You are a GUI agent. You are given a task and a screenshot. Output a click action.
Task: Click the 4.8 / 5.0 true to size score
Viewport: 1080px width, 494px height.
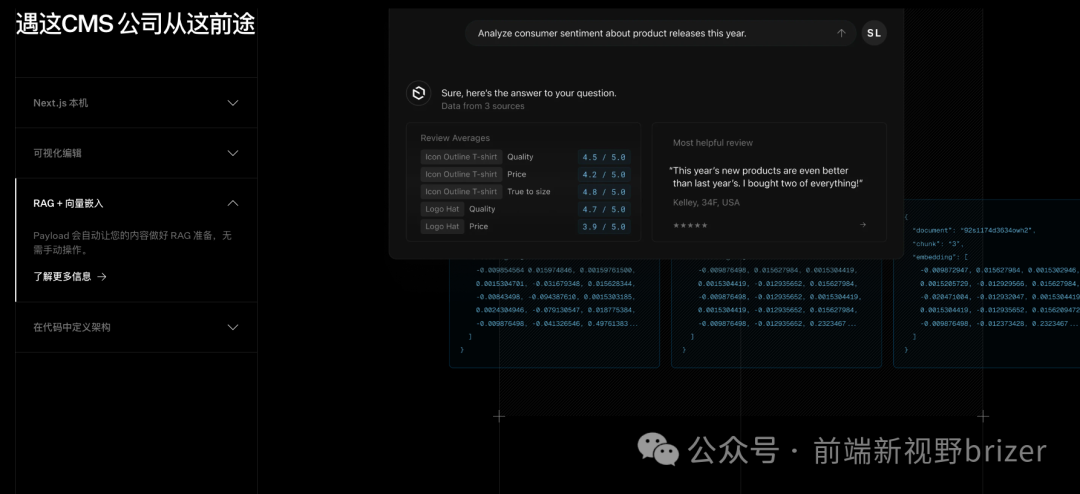[x=604, y=192]
